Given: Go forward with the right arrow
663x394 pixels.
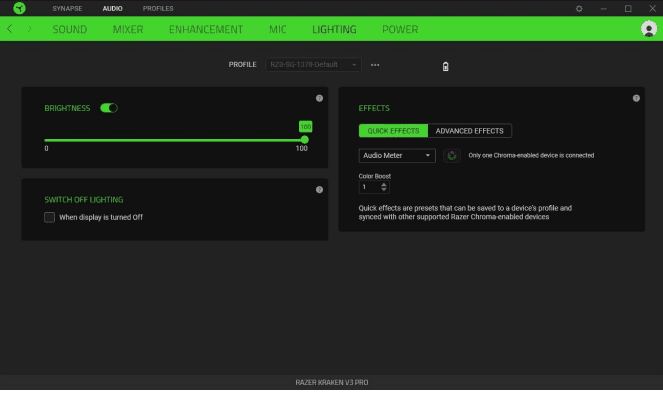Looking at the screenshot, I should 30,29.
